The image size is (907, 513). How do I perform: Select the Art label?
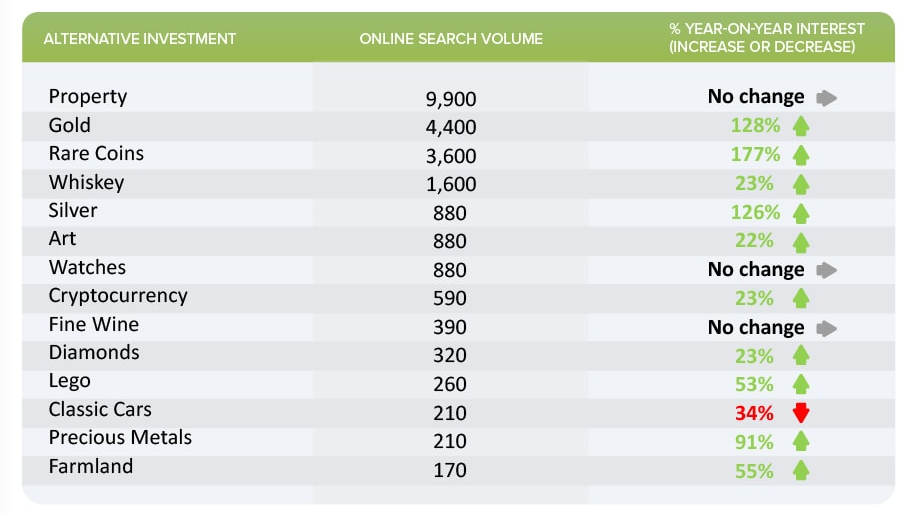(x=62, y=238)
